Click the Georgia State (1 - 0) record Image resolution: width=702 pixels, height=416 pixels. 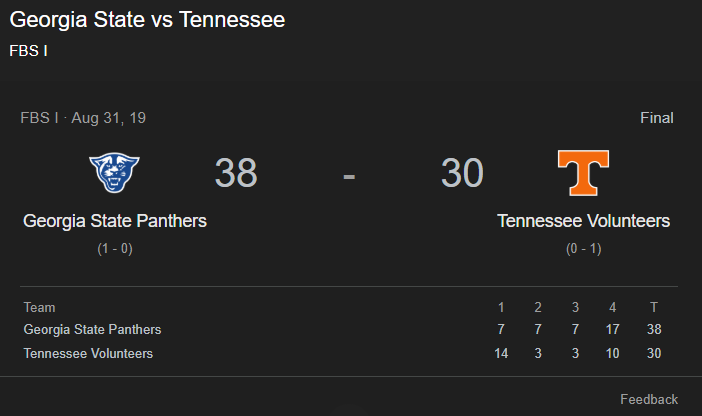pyautogui.click(x=115, y=249)
